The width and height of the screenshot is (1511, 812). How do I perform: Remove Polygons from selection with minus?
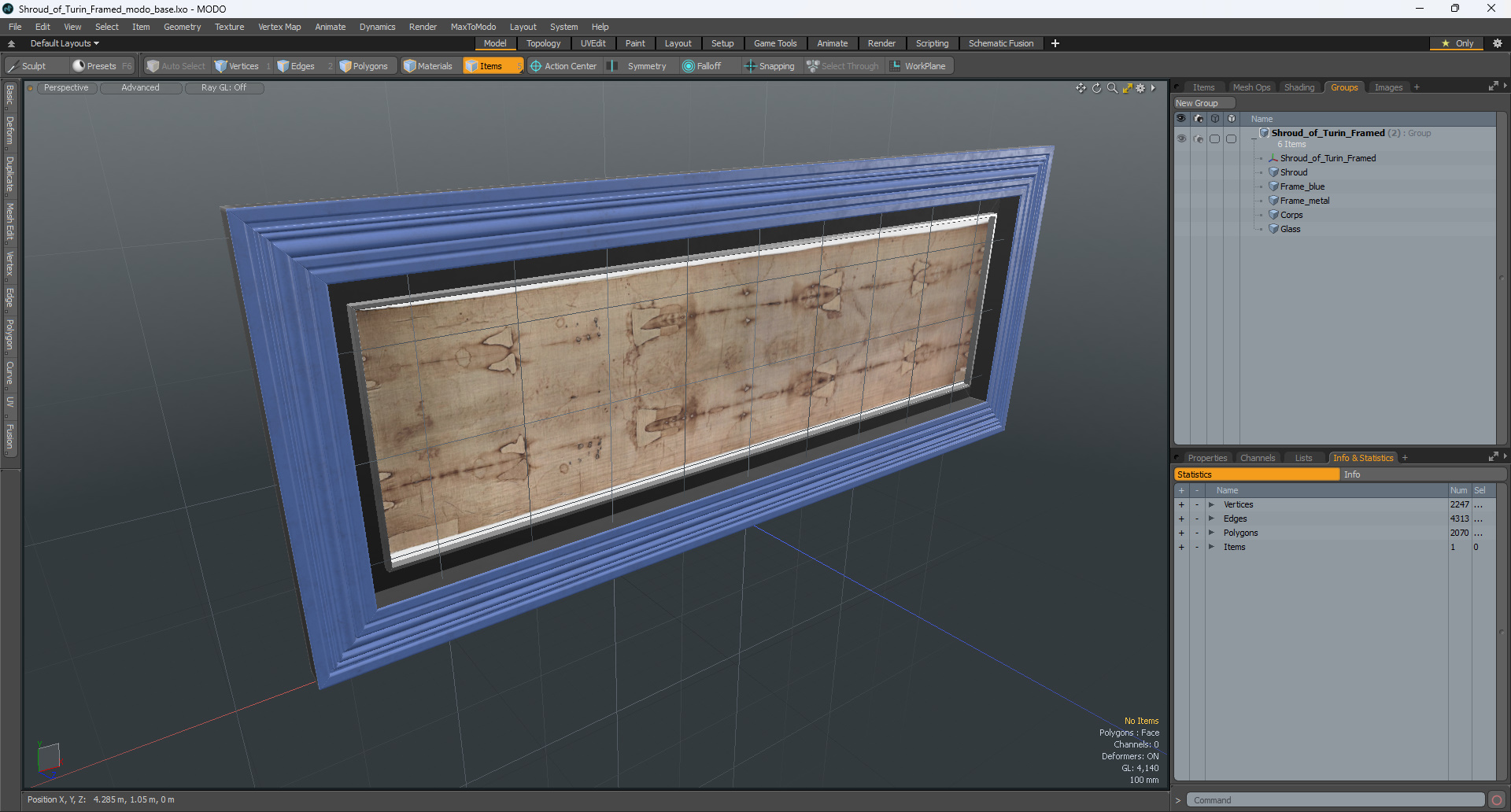pyautogui.click(x=1197, y=533)
